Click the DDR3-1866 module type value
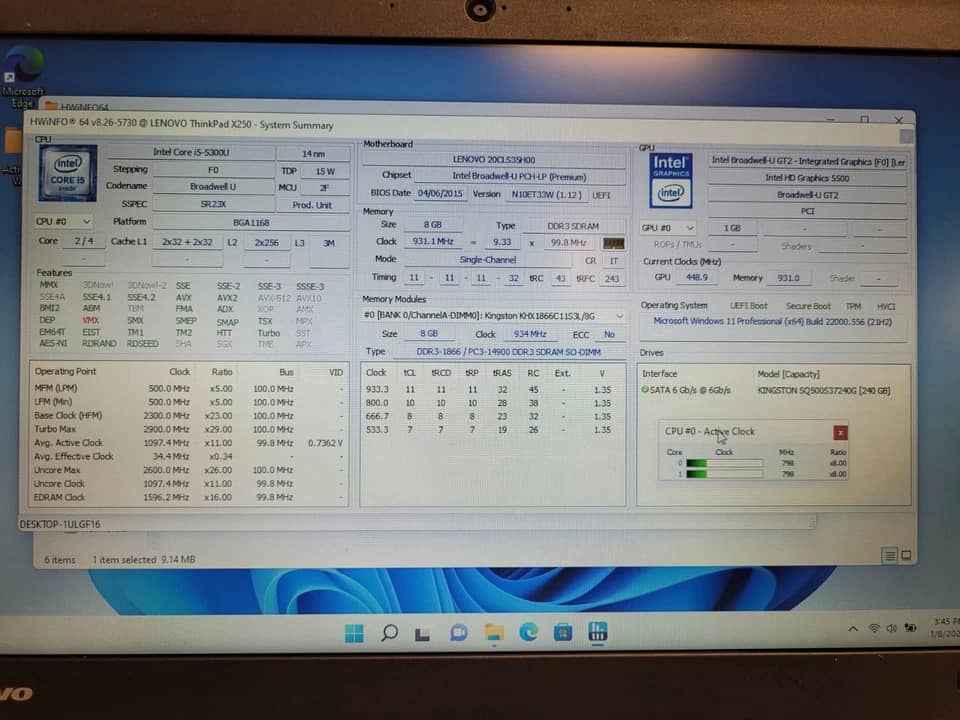Viewport: 960px width, 720px height. pos(508,352)
